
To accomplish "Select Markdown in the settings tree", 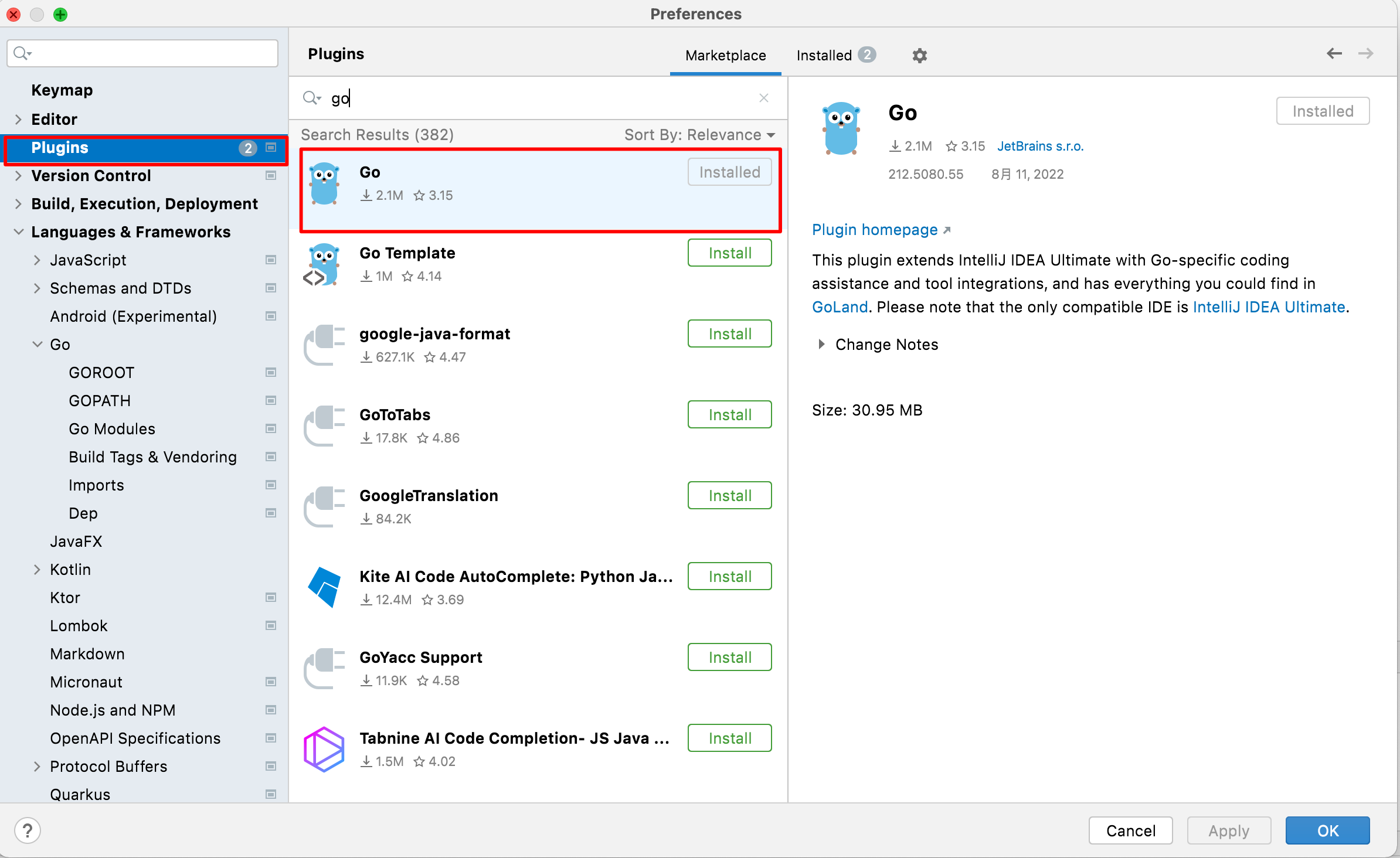I will (87, 654).
